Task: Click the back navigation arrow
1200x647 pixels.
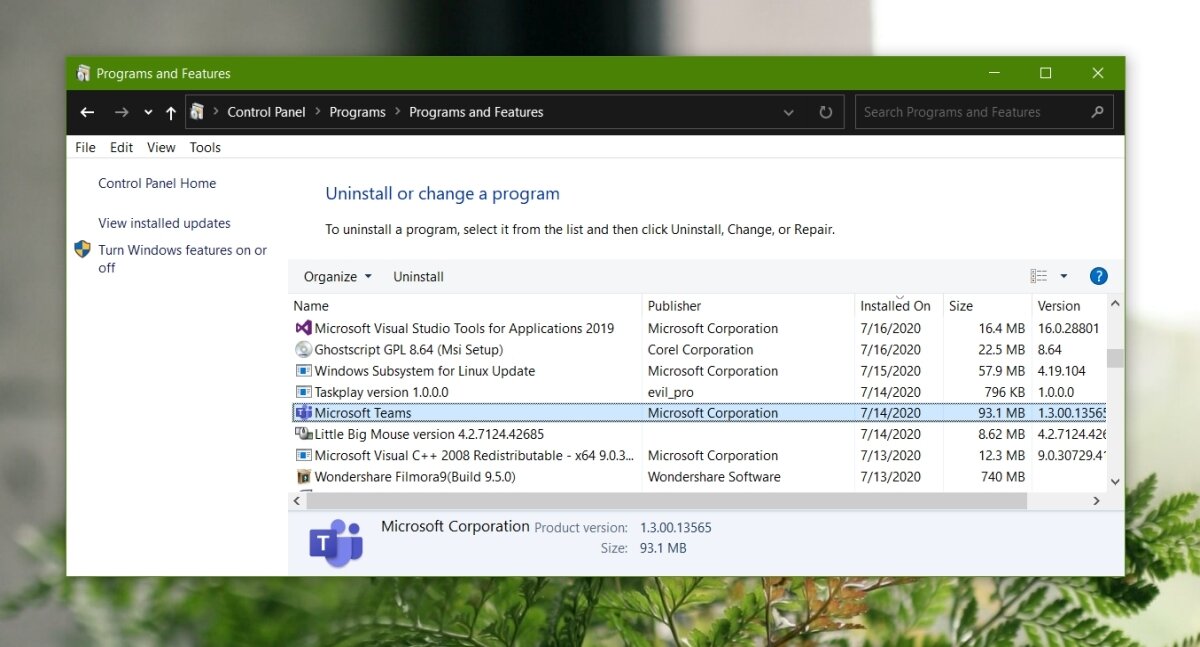Action: 87,112
